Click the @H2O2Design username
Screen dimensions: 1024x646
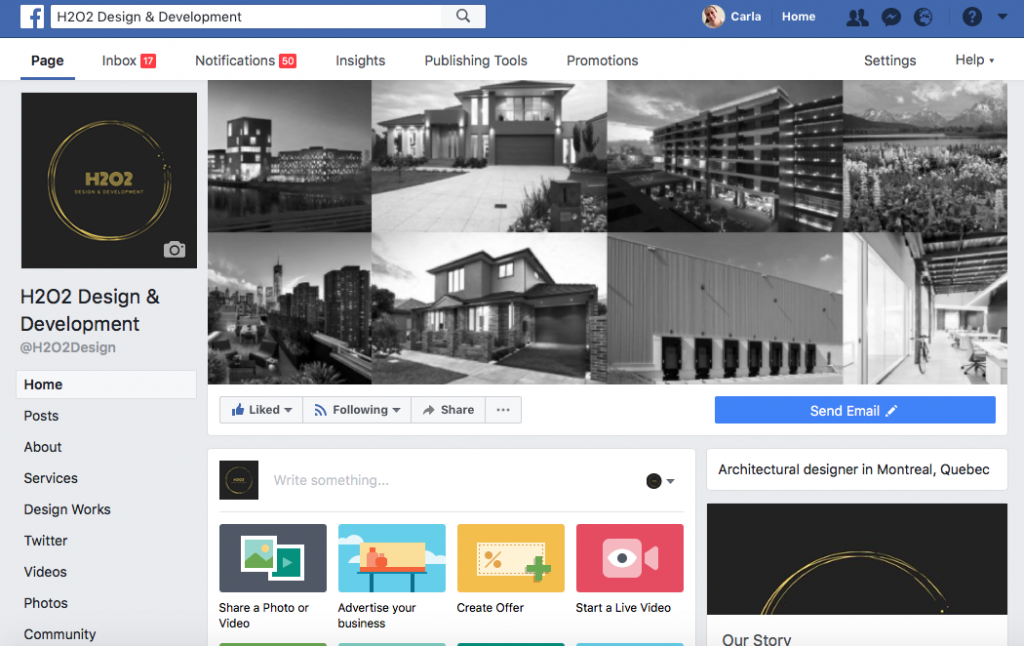pyautogui.click(x=68, y=347)
